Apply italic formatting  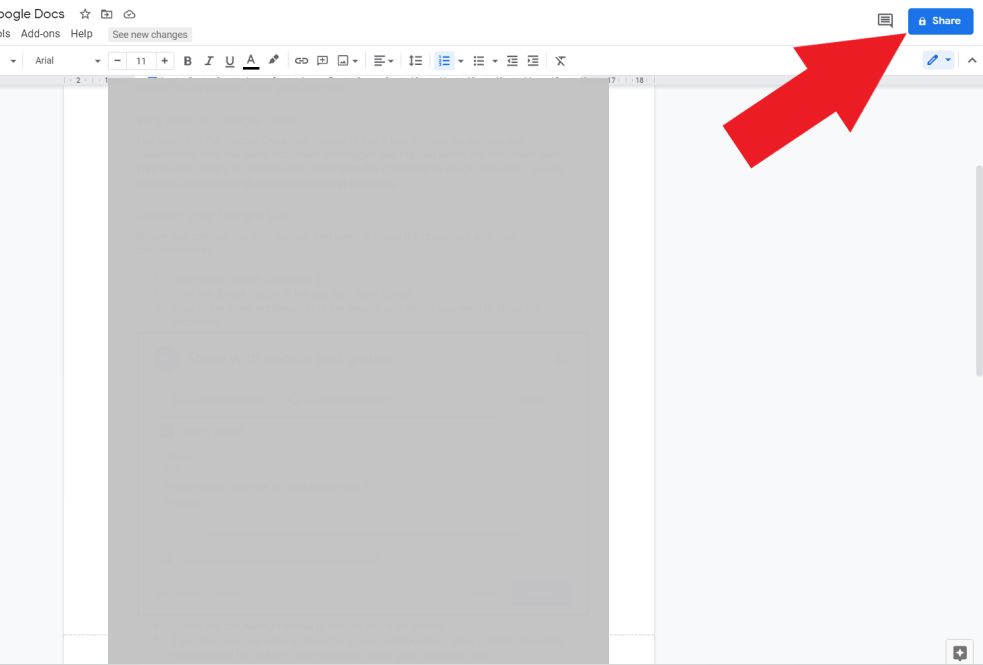pos(209,60)
